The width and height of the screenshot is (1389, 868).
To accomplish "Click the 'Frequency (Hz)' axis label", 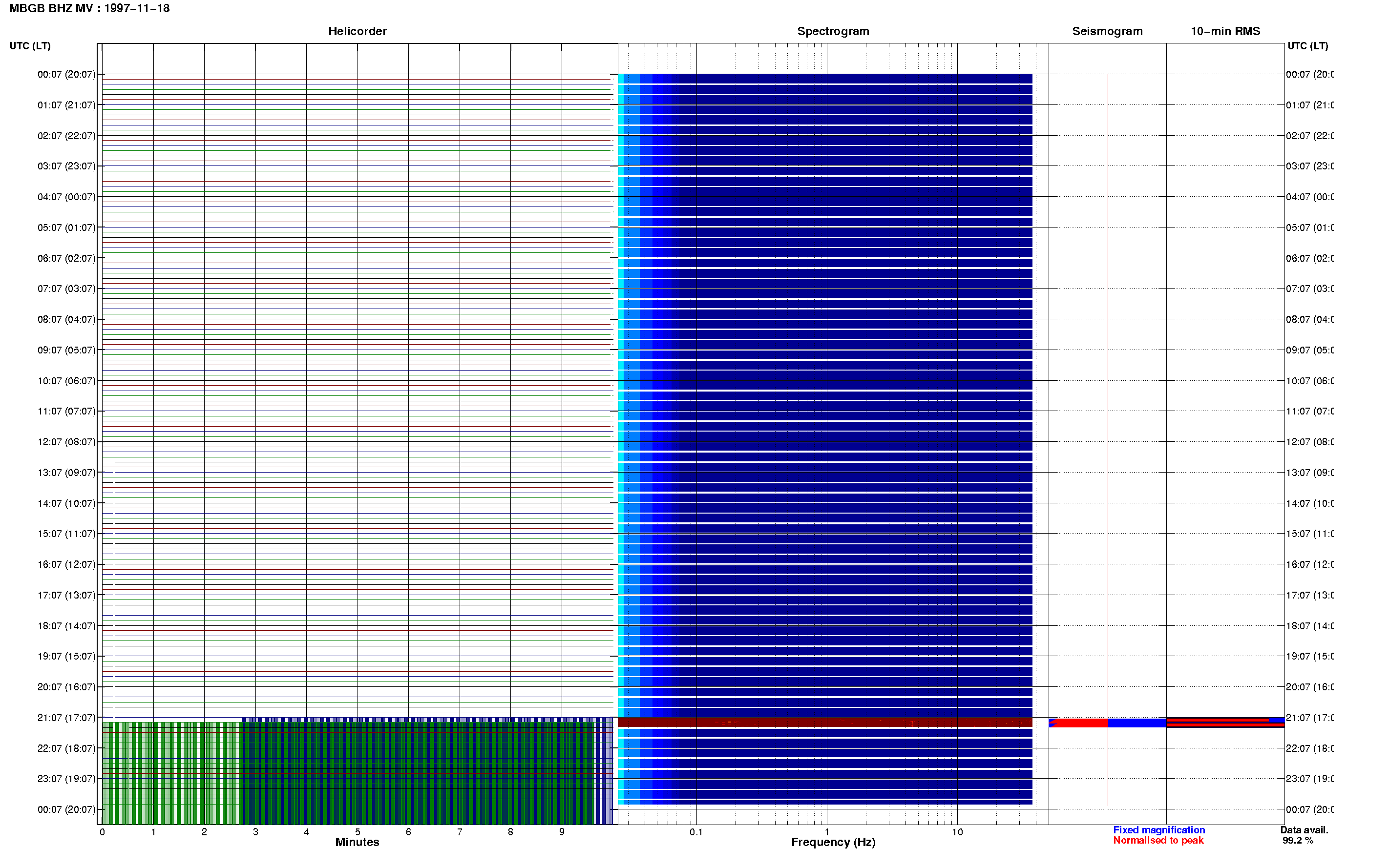I will click(x=833, y=842).
